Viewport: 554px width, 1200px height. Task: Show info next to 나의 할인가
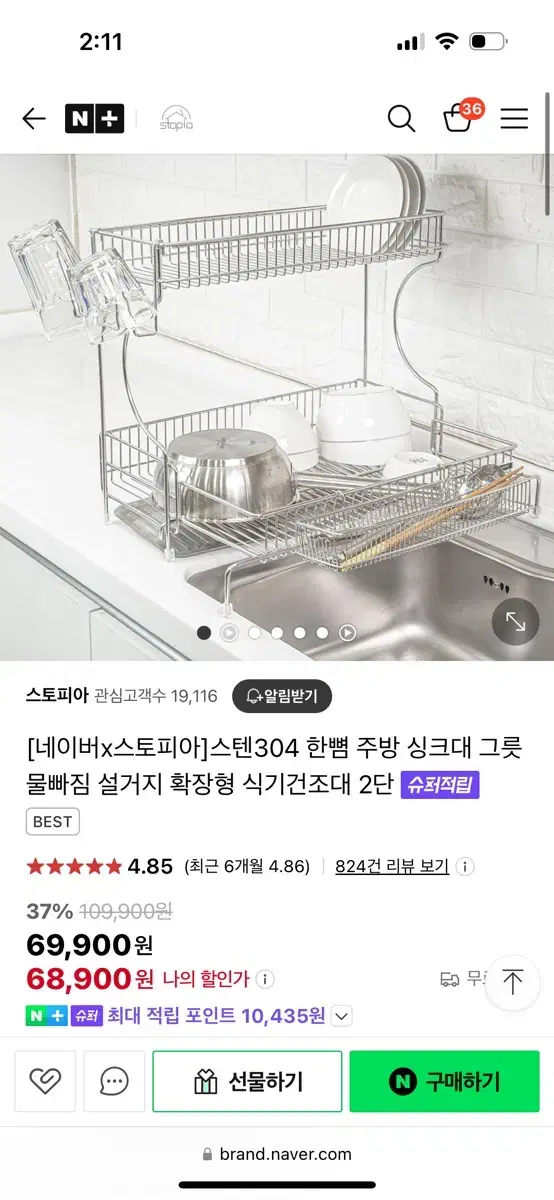265,979
